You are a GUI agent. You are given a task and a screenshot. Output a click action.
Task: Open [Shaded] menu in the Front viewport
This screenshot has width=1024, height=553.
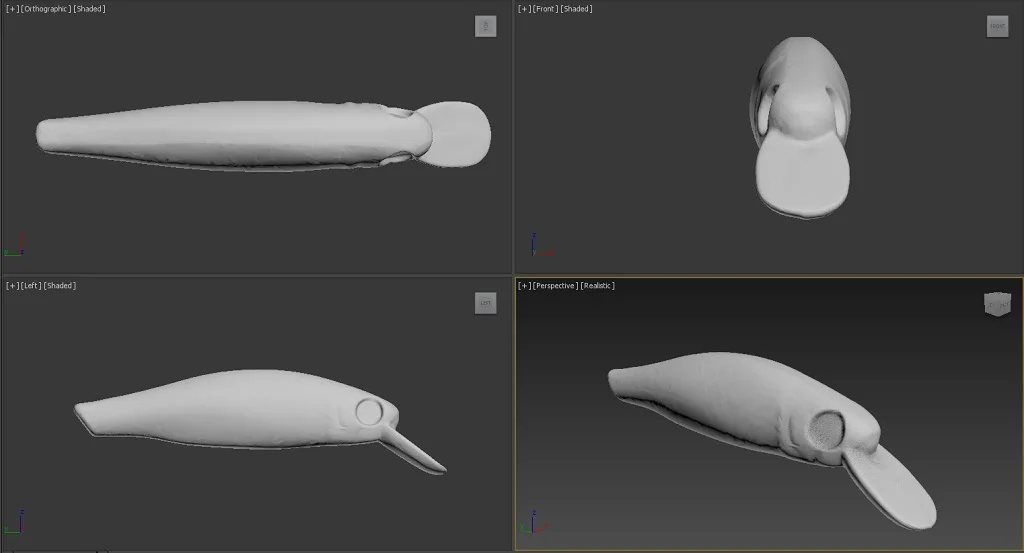(x=577, y=9)
